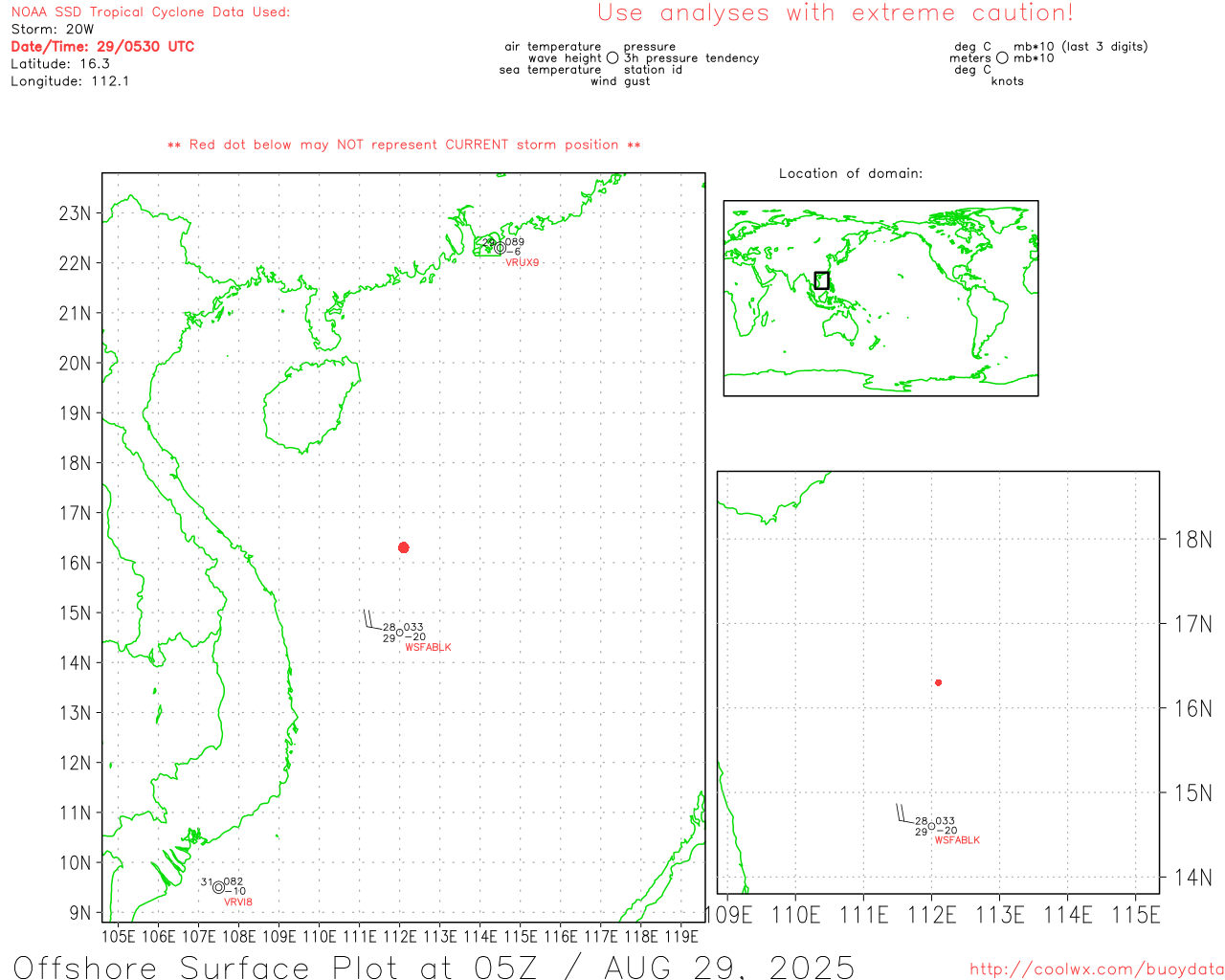The image size is (1225, 980).
Task: Click Hainan island outline on main map
Action: tap(311, 406)
